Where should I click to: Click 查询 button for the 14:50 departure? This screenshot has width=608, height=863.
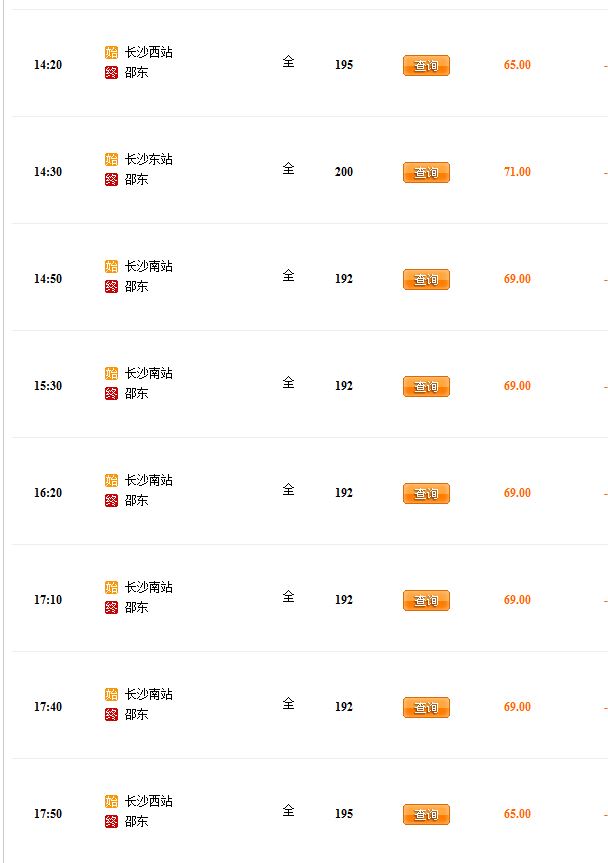point(426,280)
